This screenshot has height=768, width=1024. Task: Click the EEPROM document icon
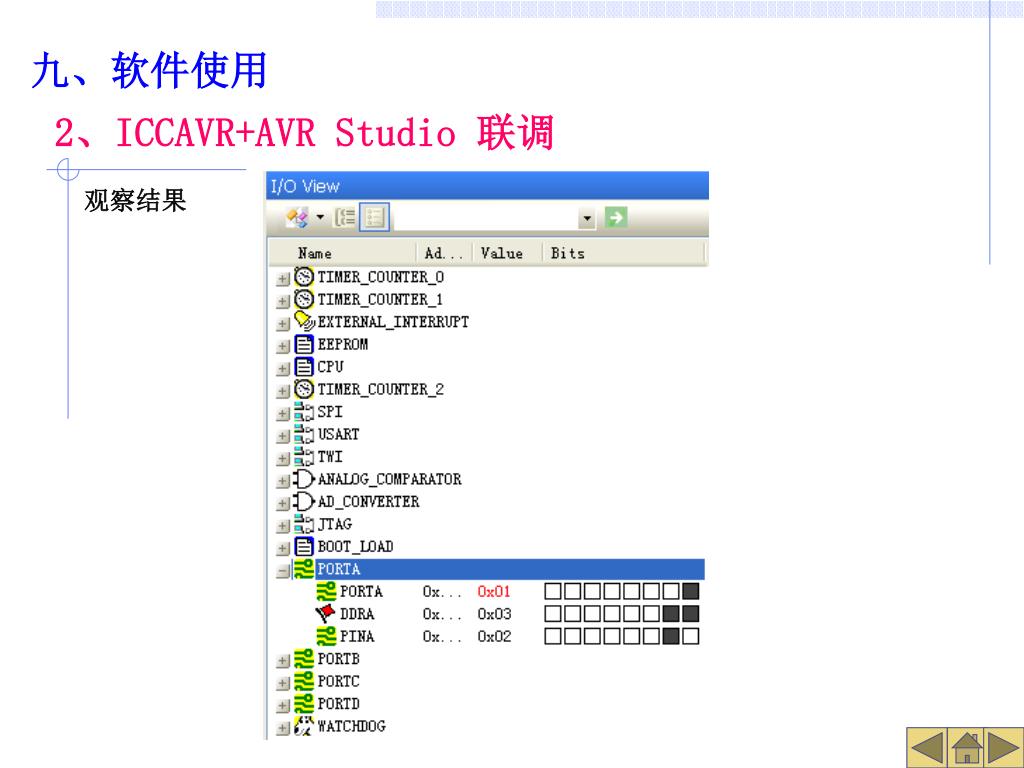304,344
